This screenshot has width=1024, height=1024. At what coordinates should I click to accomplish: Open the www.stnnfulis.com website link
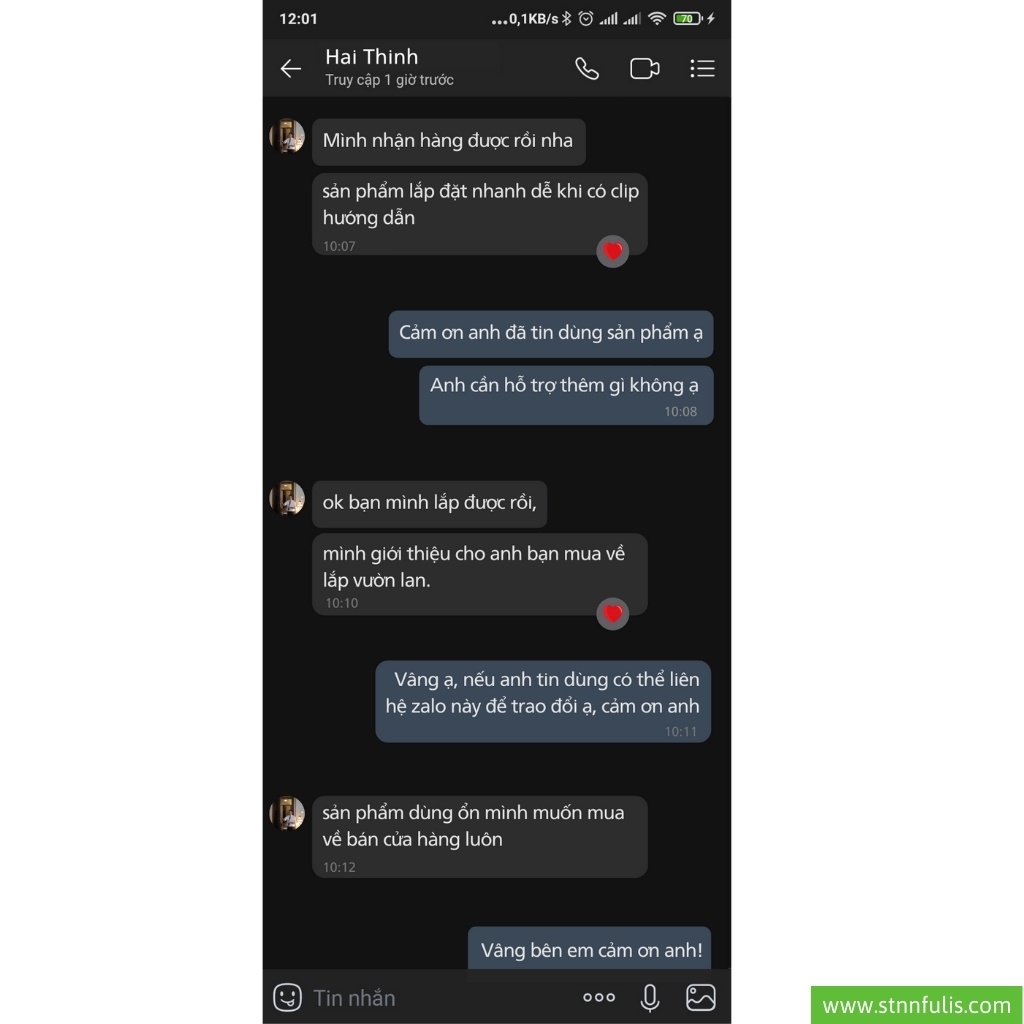pyautogui.click(x=916, y=1005)
